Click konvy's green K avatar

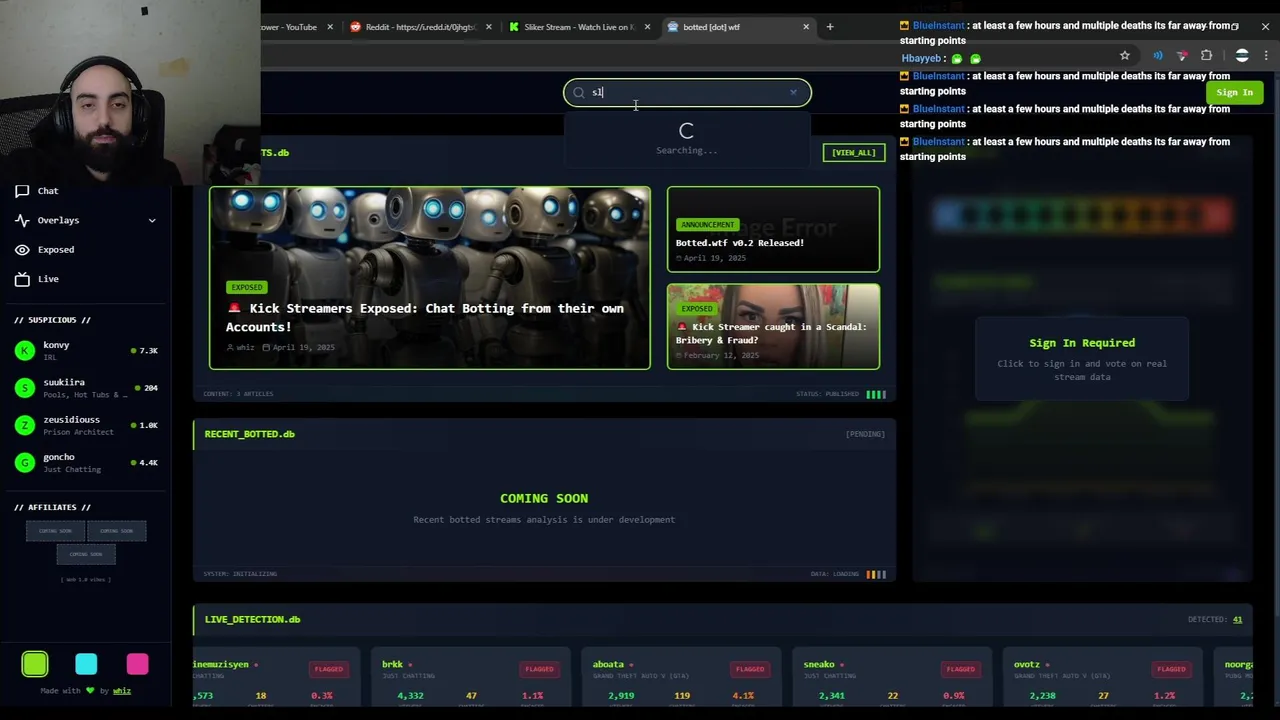25,350
